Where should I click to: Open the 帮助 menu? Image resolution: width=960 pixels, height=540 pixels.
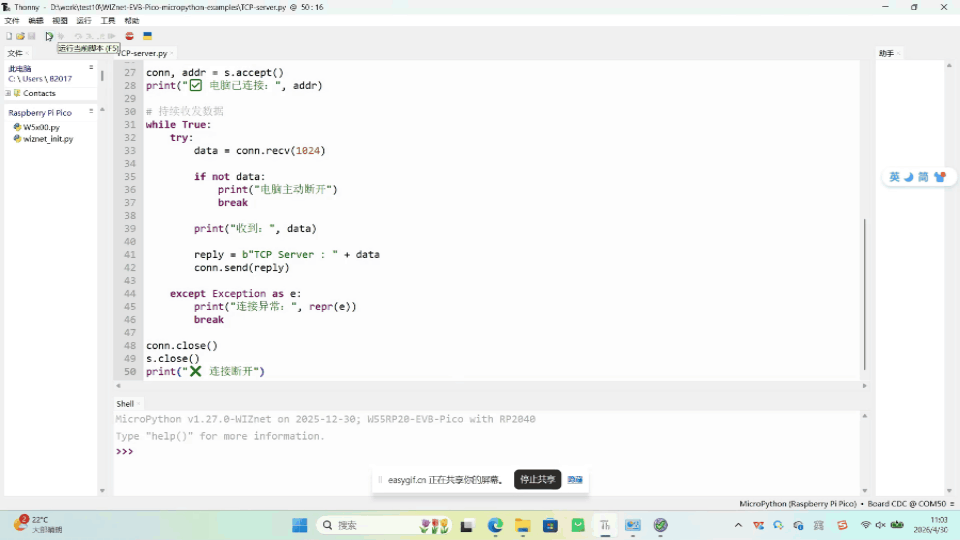tap(132, 21)
